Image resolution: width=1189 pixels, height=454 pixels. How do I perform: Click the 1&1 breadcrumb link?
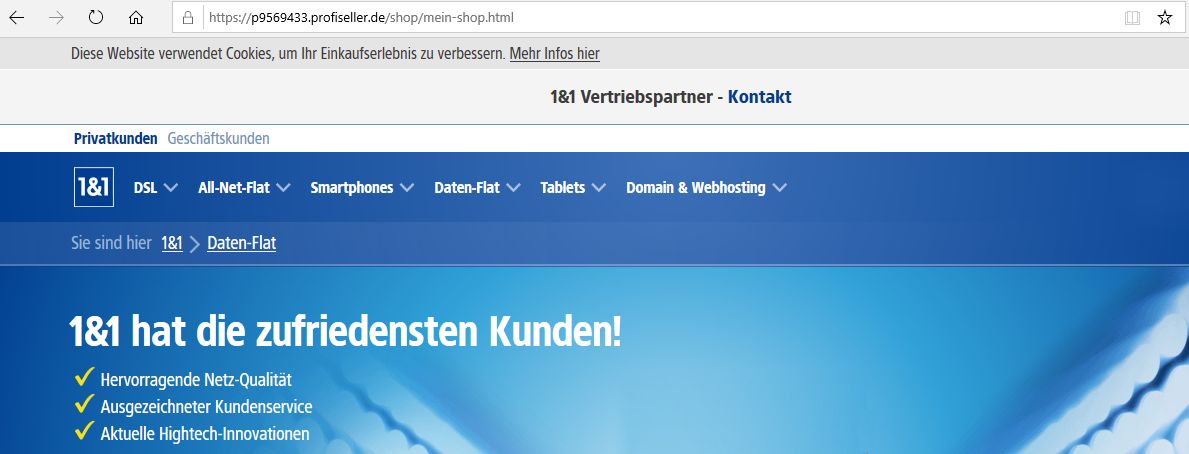pos(172,243)
